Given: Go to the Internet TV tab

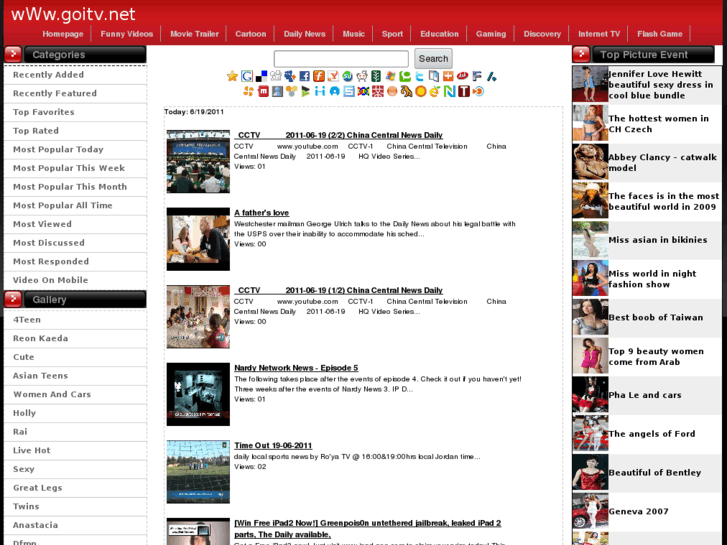Looking at the screenshot, I should [x=598, y=34].
